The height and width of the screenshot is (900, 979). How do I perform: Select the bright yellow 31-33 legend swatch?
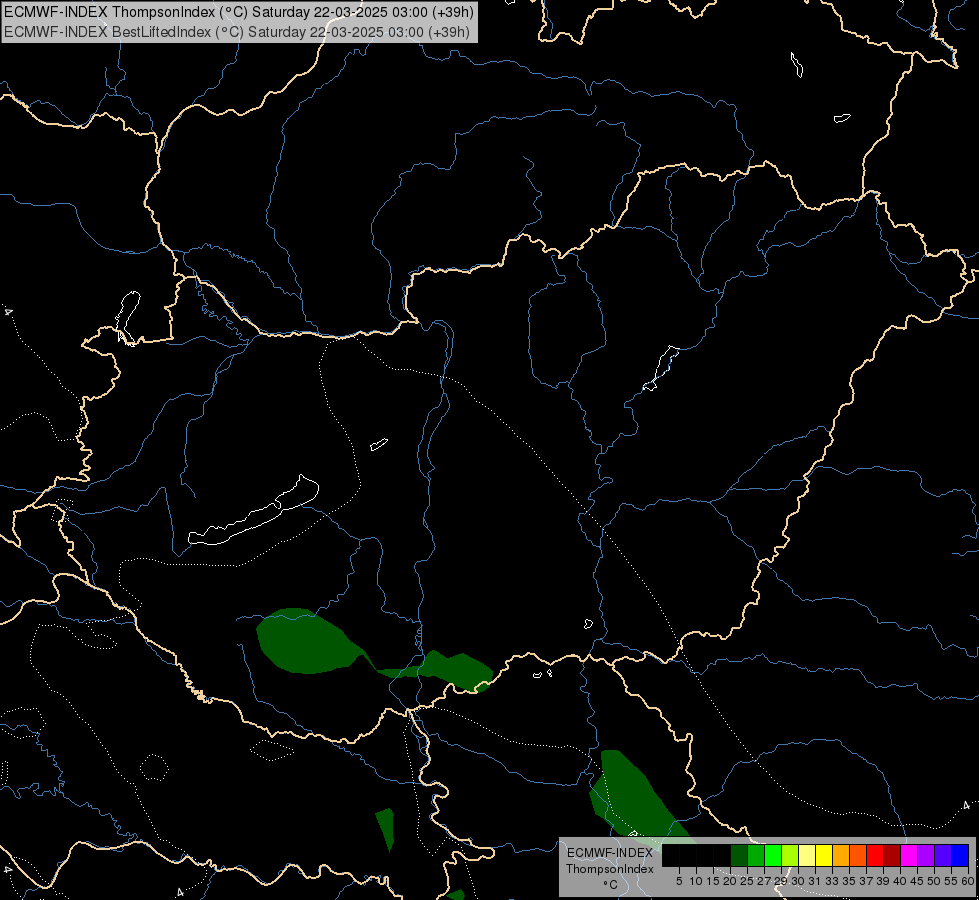tap(824, 856)
